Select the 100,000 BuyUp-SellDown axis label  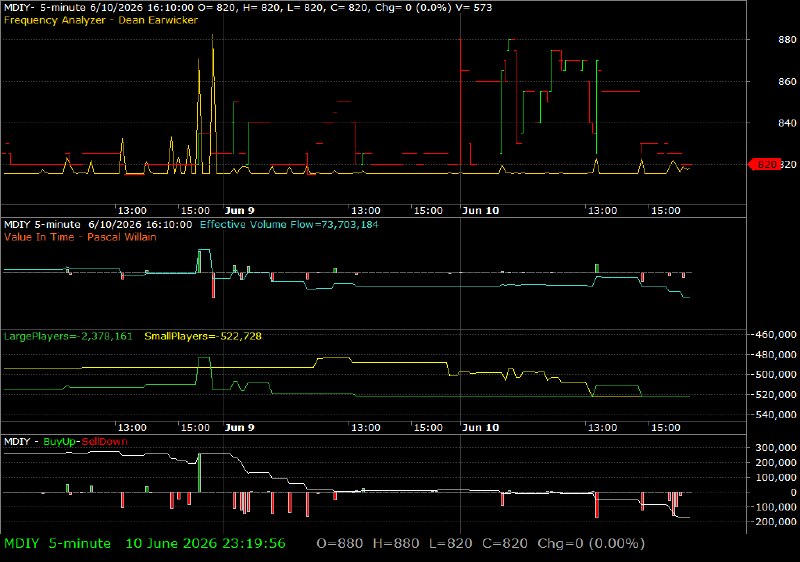777,477
